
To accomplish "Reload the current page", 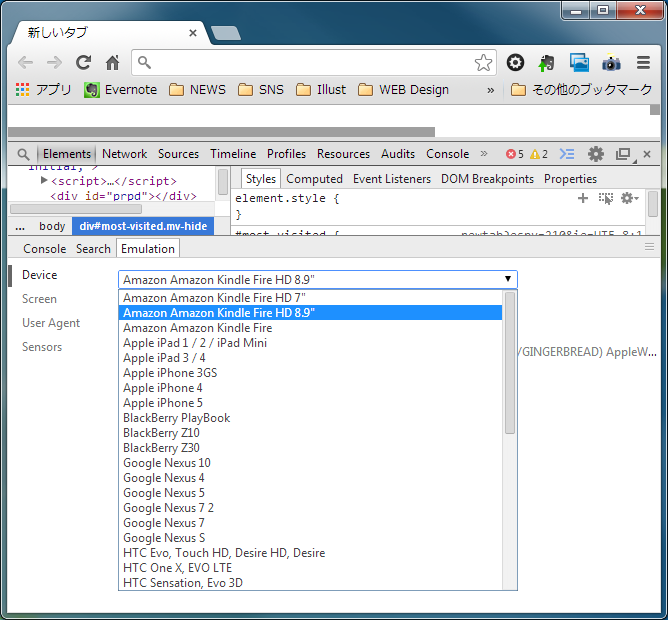I will point(84,63).
